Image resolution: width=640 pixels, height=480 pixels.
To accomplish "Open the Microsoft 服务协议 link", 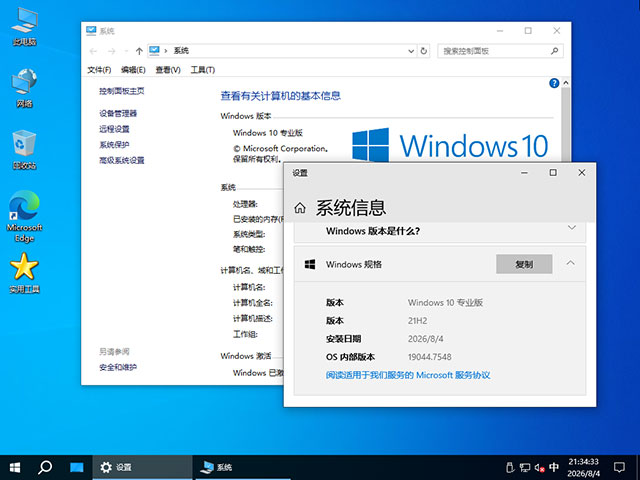I will tap(408, 375).
